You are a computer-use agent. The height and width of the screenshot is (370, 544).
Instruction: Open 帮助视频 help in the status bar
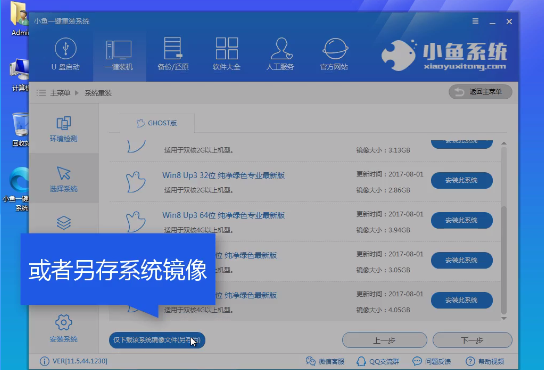(x=485, y=361)
